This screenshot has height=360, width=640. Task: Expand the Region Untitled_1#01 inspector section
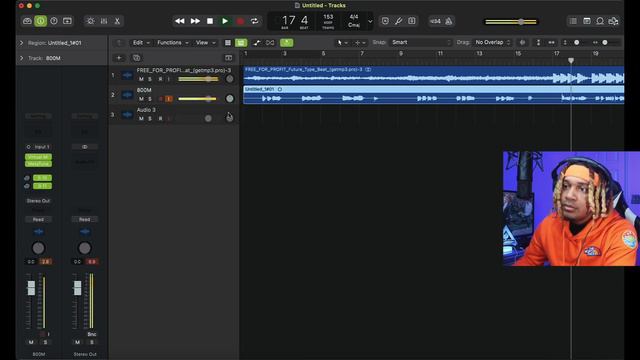[22, 43]
